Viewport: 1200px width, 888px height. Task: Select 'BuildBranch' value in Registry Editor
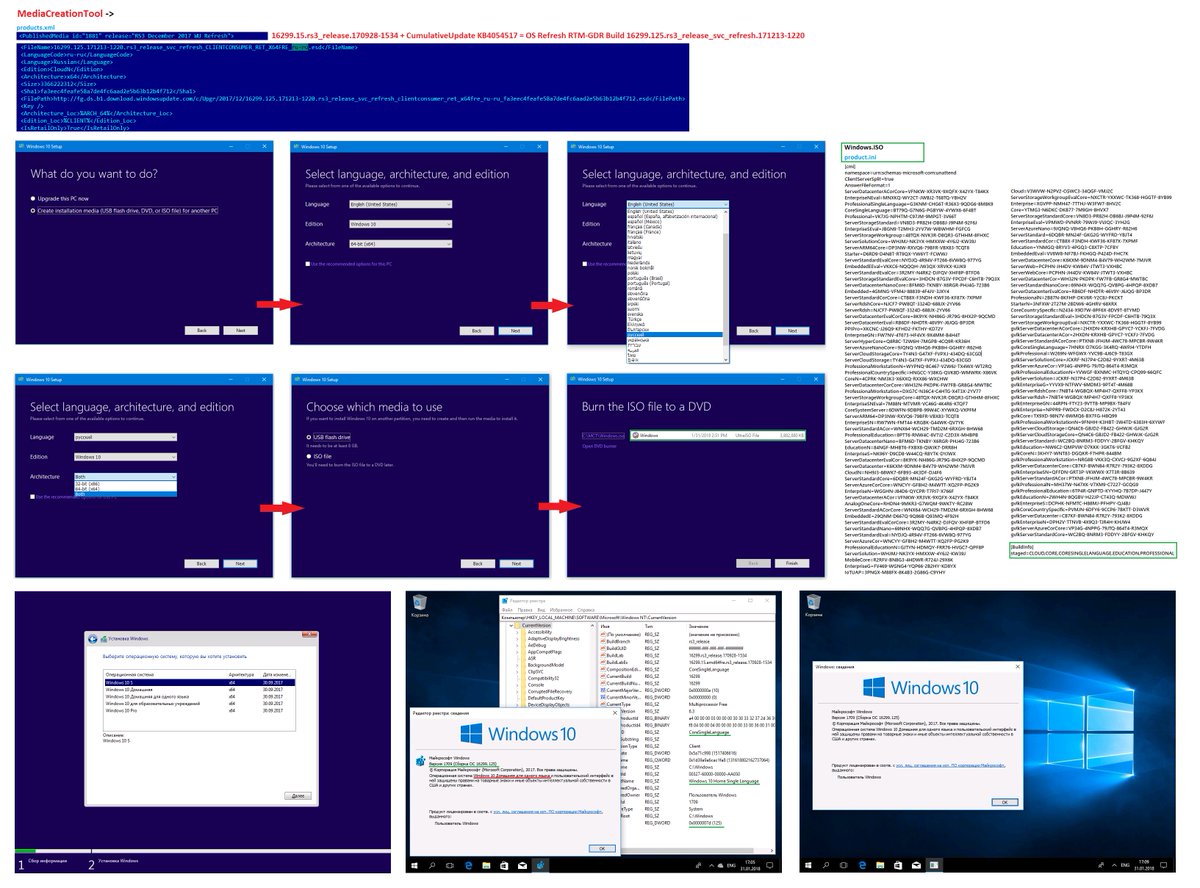click(615, 641)
